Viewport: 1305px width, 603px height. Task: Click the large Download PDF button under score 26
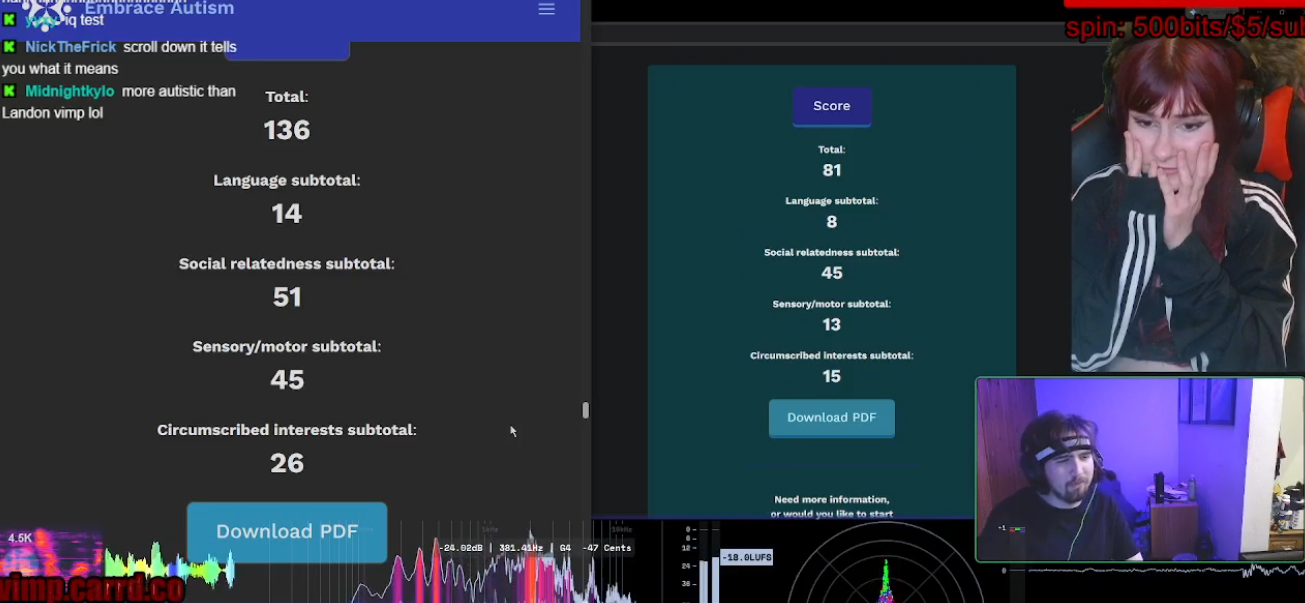pos(287,532)
